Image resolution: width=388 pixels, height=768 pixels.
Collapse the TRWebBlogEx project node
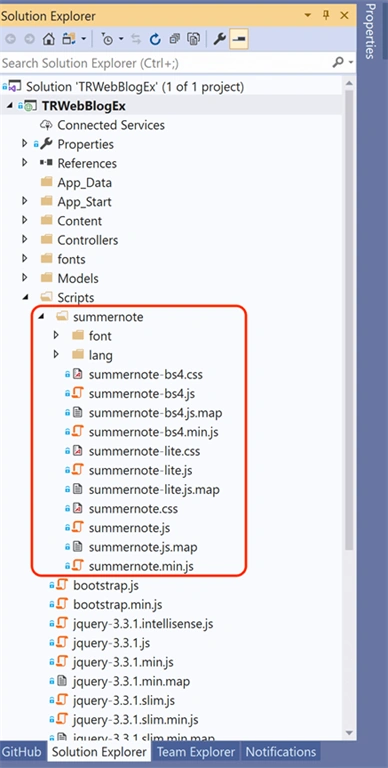[x=10, y=106]
